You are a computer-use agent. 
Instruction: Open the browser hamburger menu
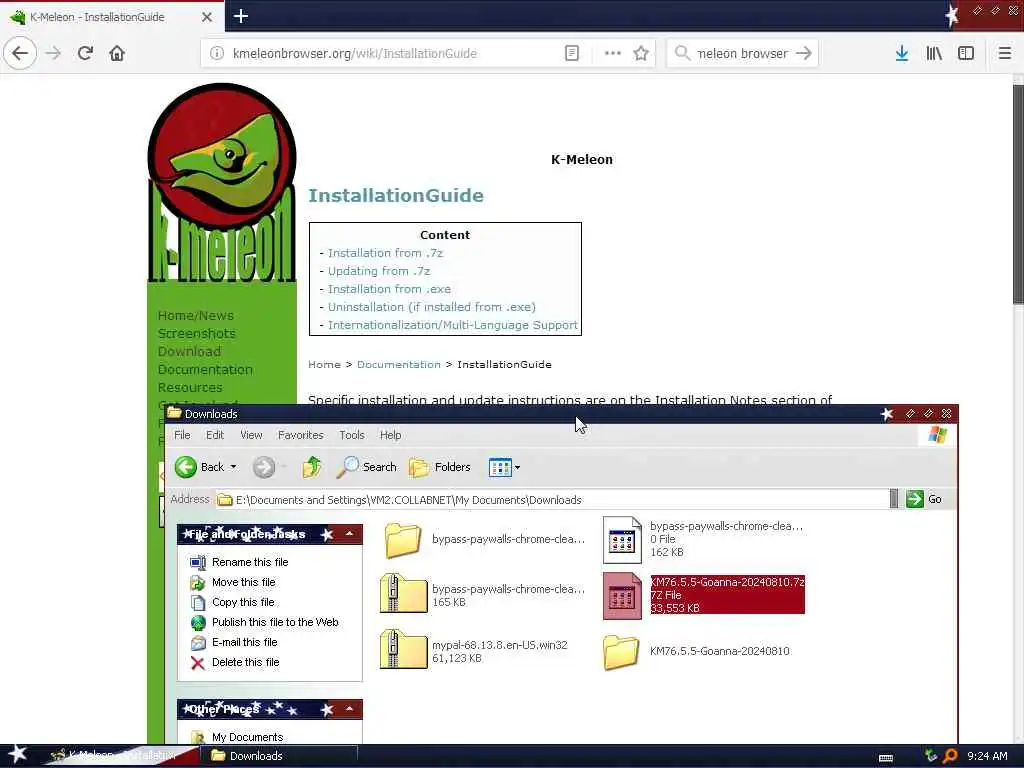(x=1004, y=53)
